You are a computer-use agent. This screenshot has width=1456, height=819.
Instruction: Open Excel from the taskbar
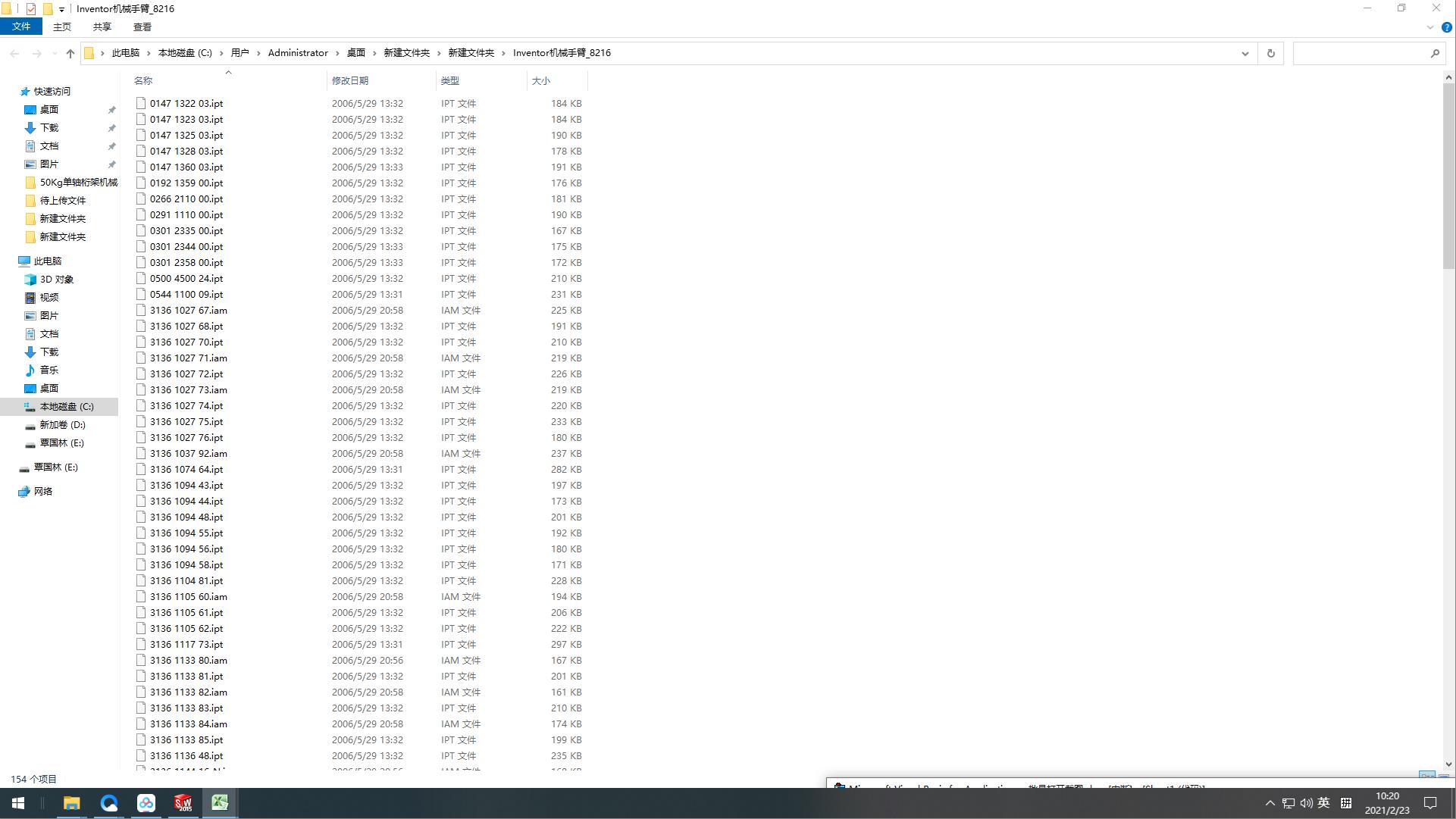pyautogui.click(x=220, y=803)
